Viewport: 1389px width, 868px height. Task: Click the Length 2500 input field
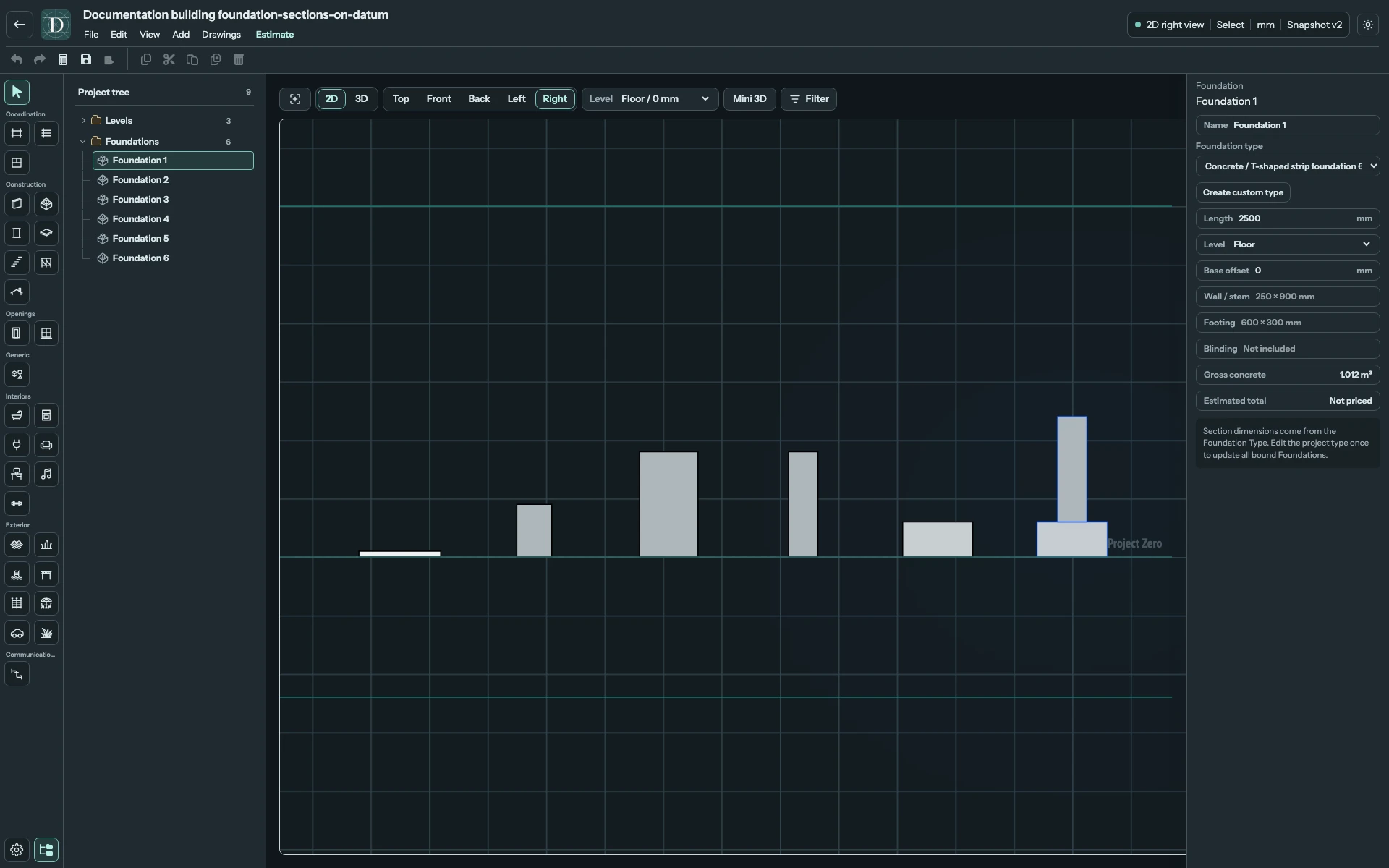pos(1288,218)
